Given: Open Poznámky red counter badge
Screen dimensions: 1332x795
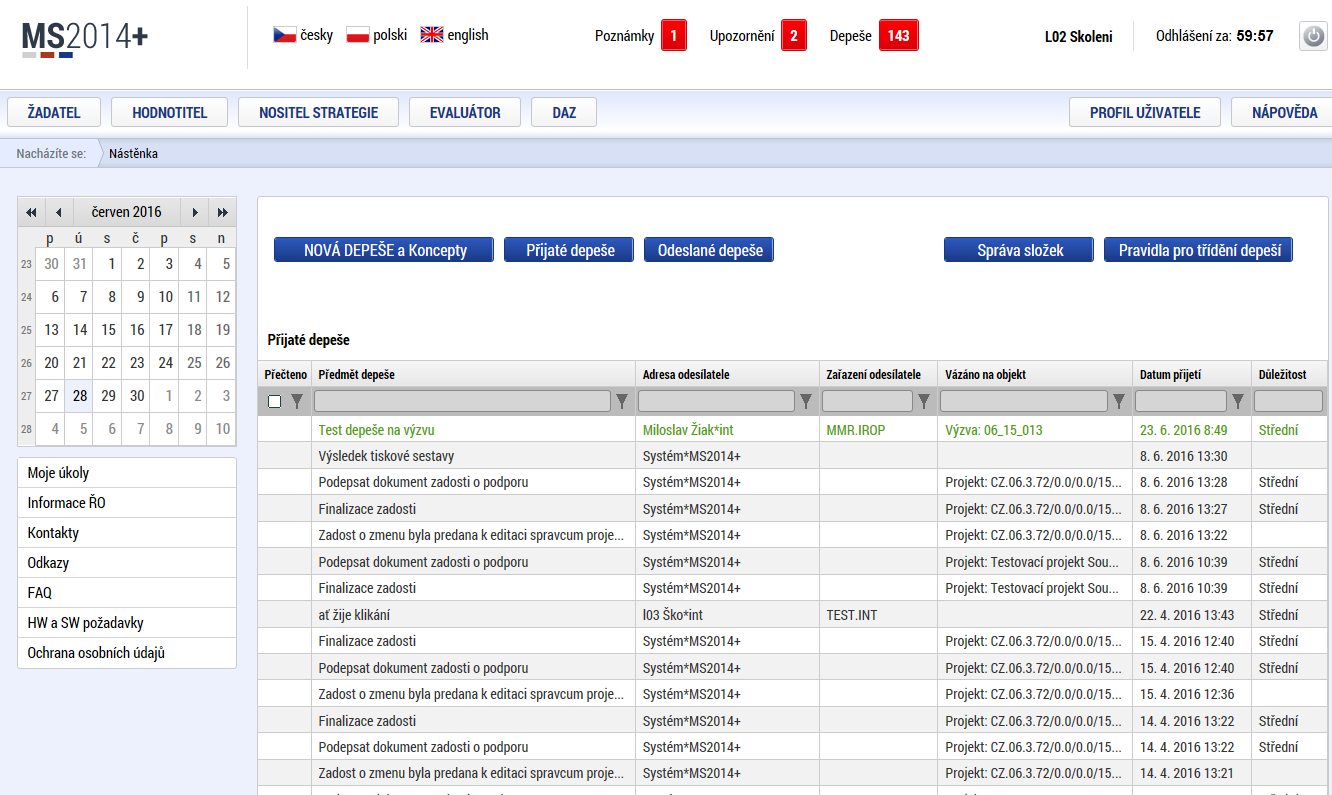Looking at the screenshot, I should click(674, 36).
